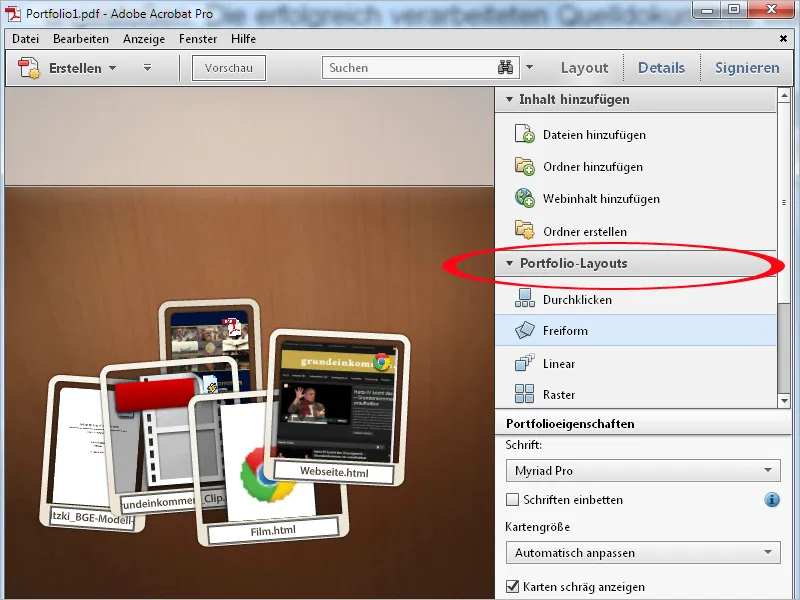
Task: Click the panel scrollbar up arrow
Action: (784, 95)
